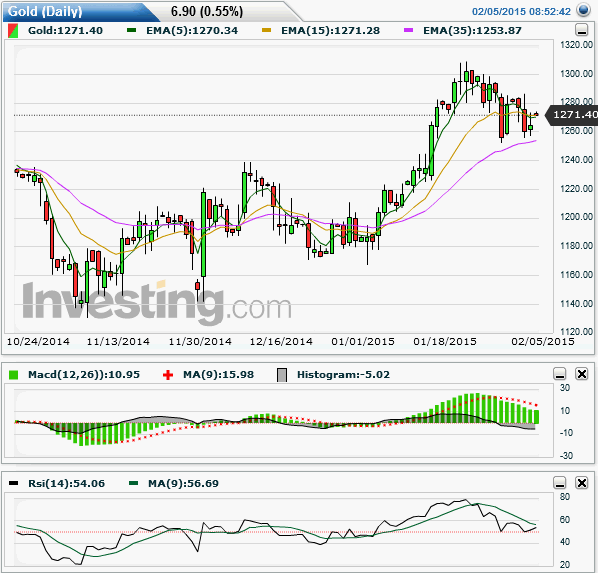Close the MACD indicator panel
Screen dimensions: 598x573
pos(582,374)
